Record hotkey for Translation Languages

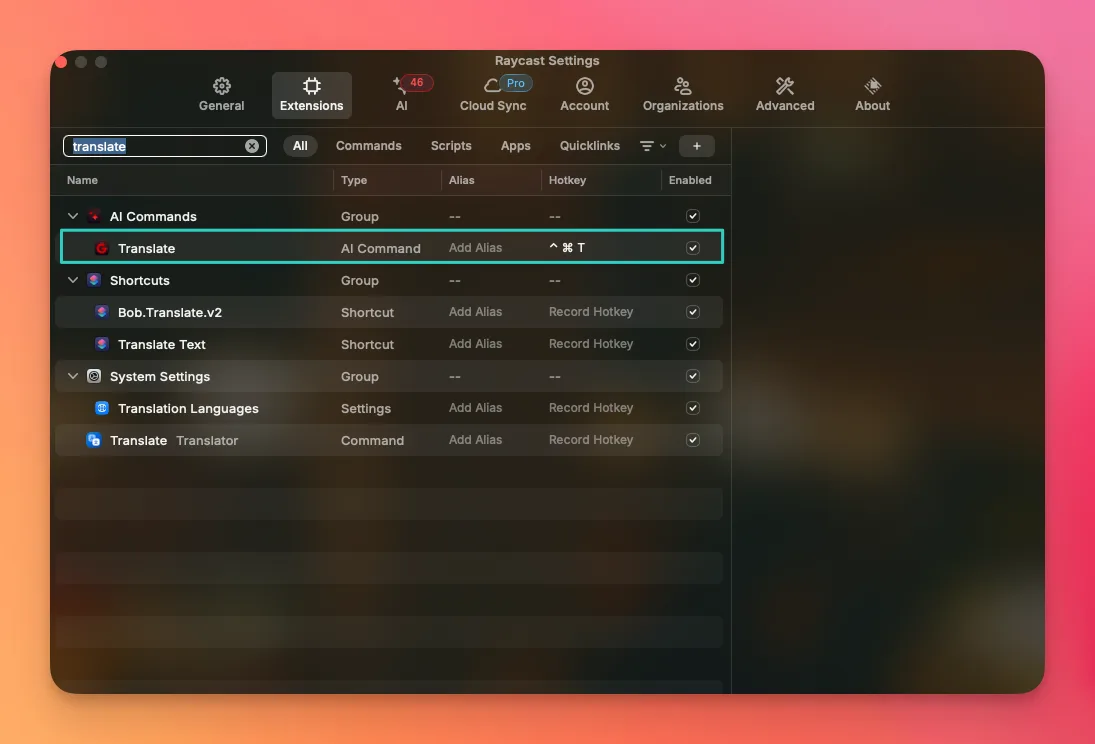coord(591,408)
